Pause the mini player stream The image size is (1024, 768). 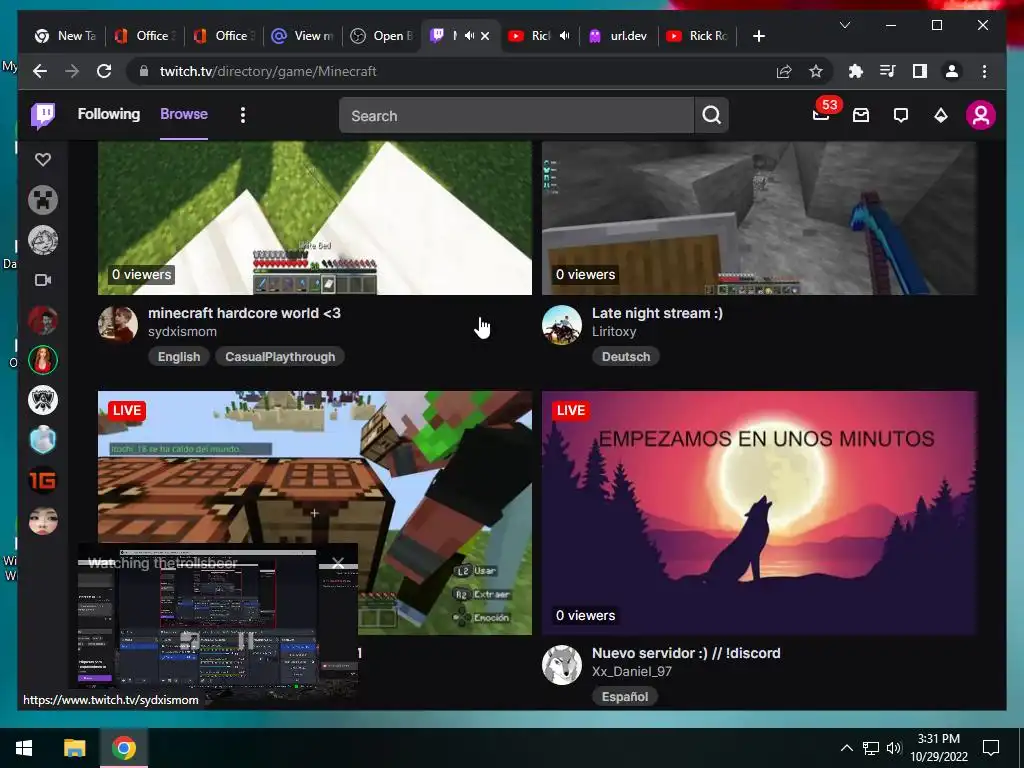click(x=246, y=640)
